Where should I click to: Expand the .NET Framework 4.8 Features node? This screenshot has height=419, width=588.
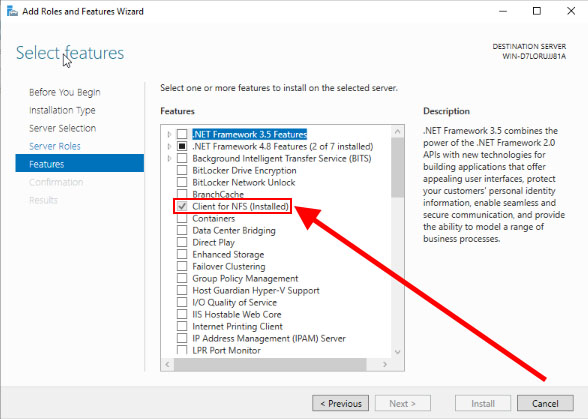(170, 146)
